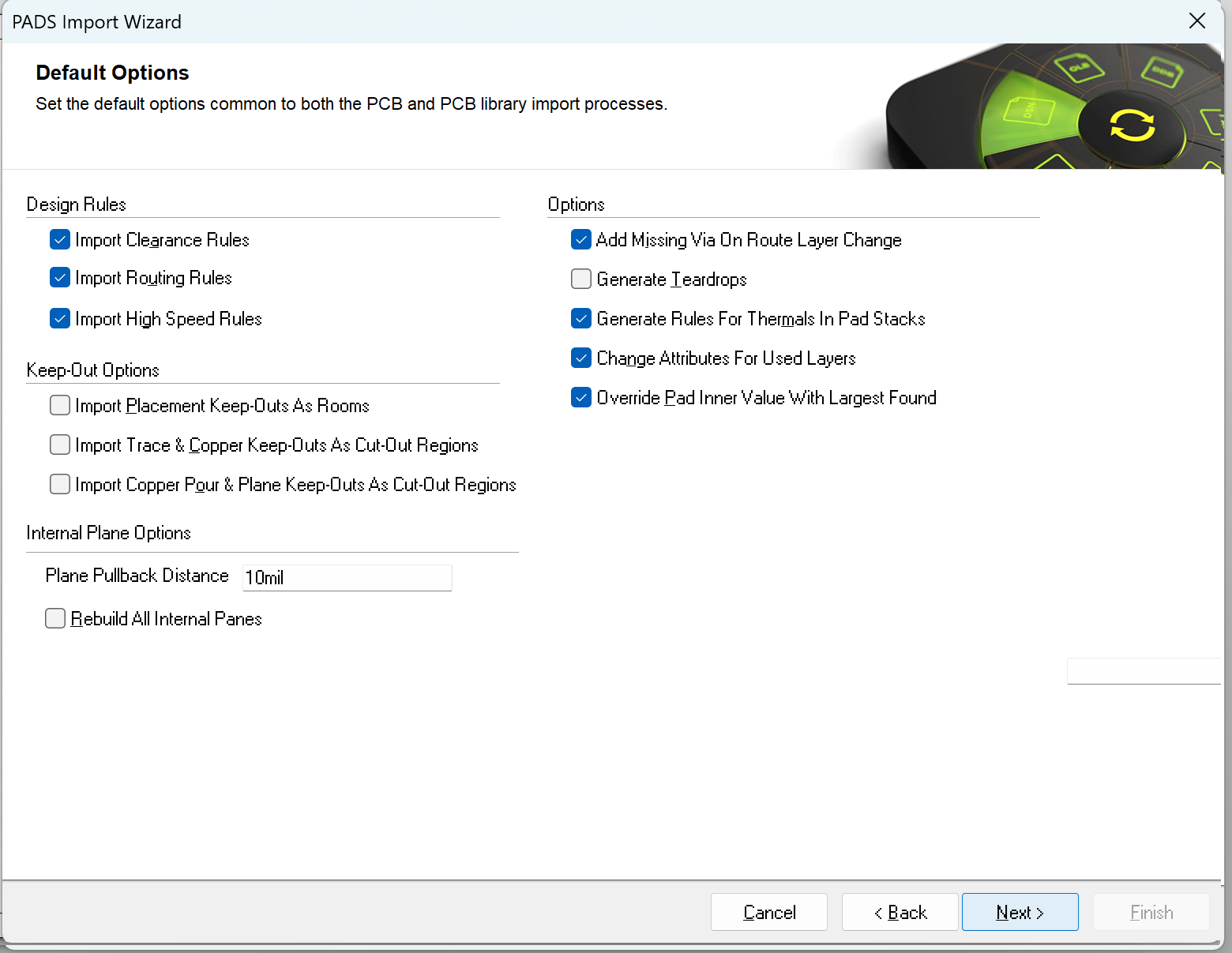Disable Import High Speed Rules

[x=60, y=318]
